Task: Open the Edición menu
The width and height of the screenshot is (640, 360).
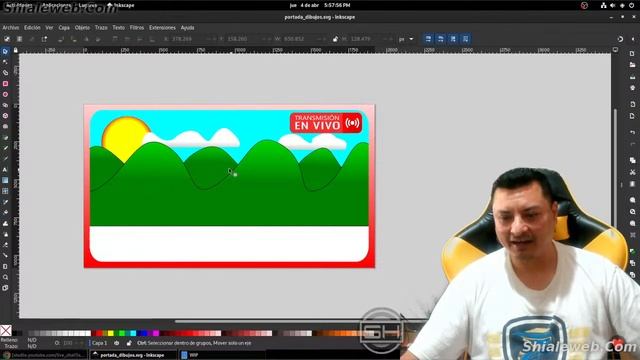Action: (32, 28)
